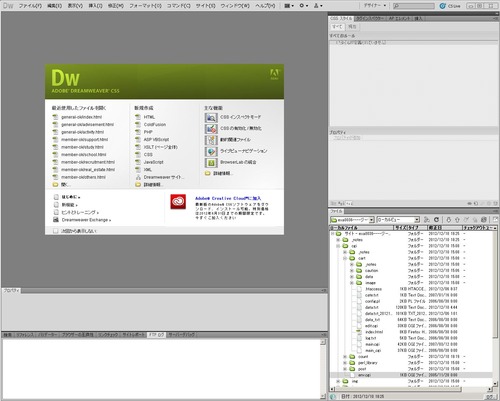This screenshot has height=401, width=500.
Task: Open the layout icon dropdown in top bar
Action: [289, 6]
